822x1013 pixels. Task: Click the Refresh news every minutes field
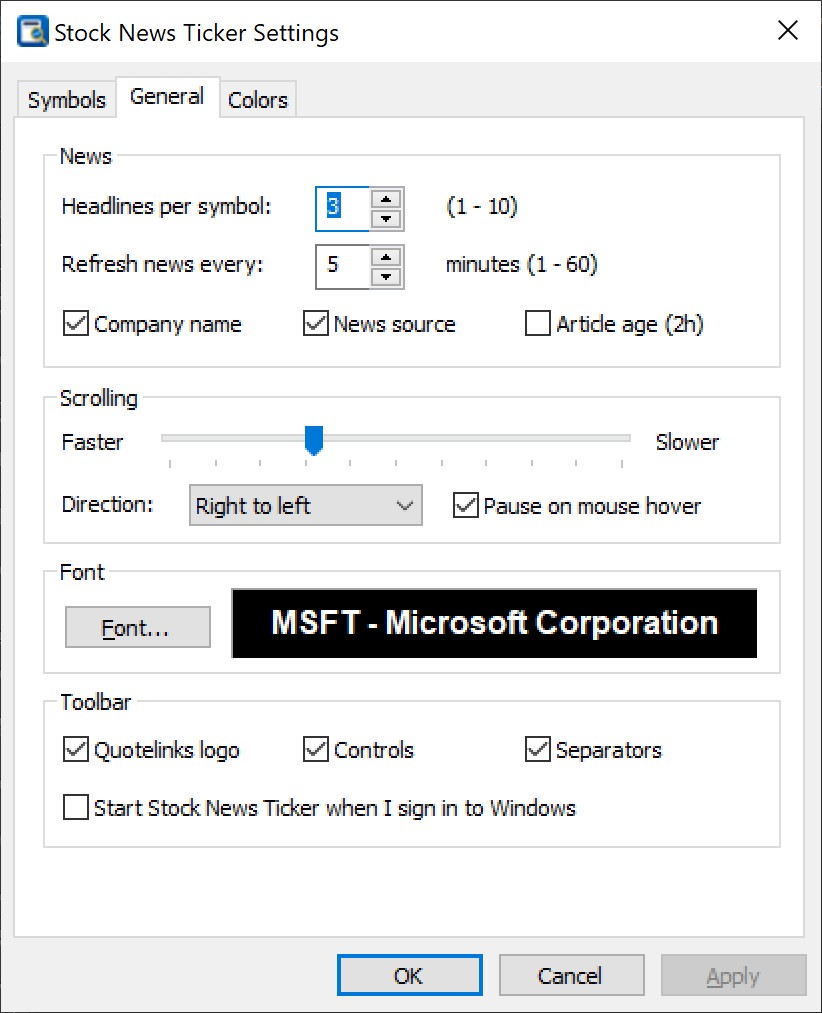point(342,266)
